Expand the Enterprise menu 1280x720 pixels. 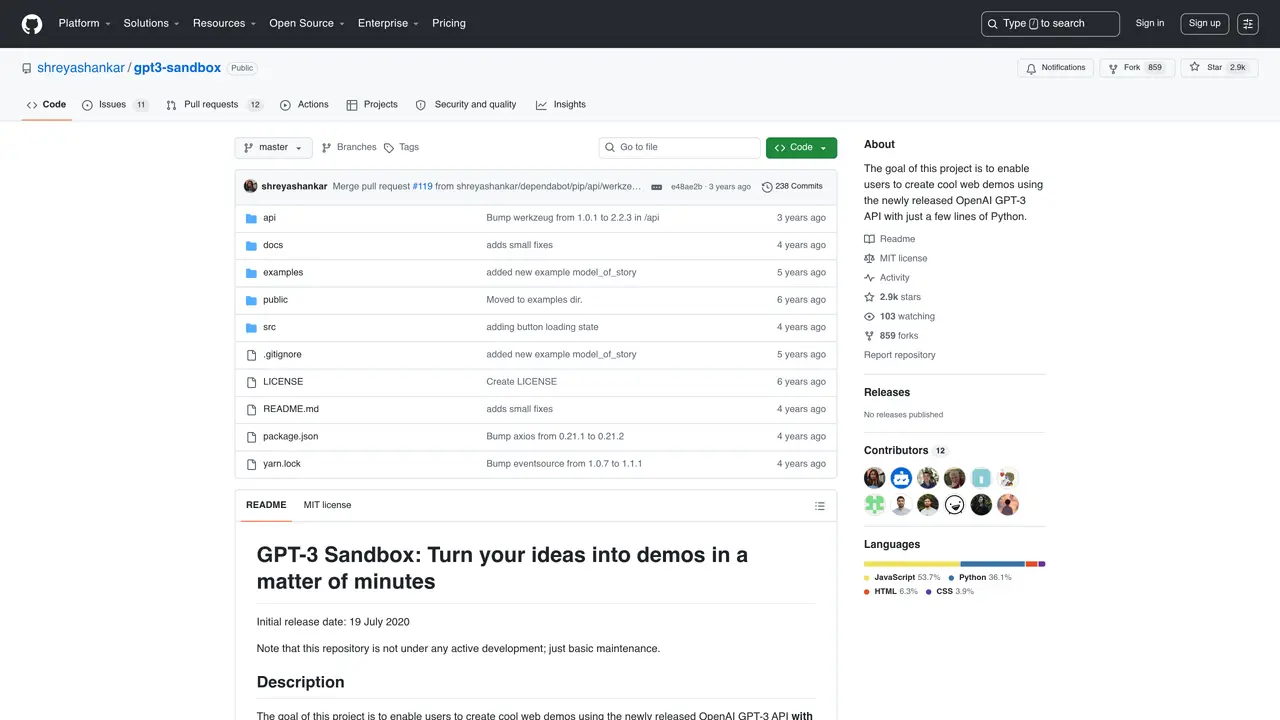pyautogui.click(x=388, y=23)
